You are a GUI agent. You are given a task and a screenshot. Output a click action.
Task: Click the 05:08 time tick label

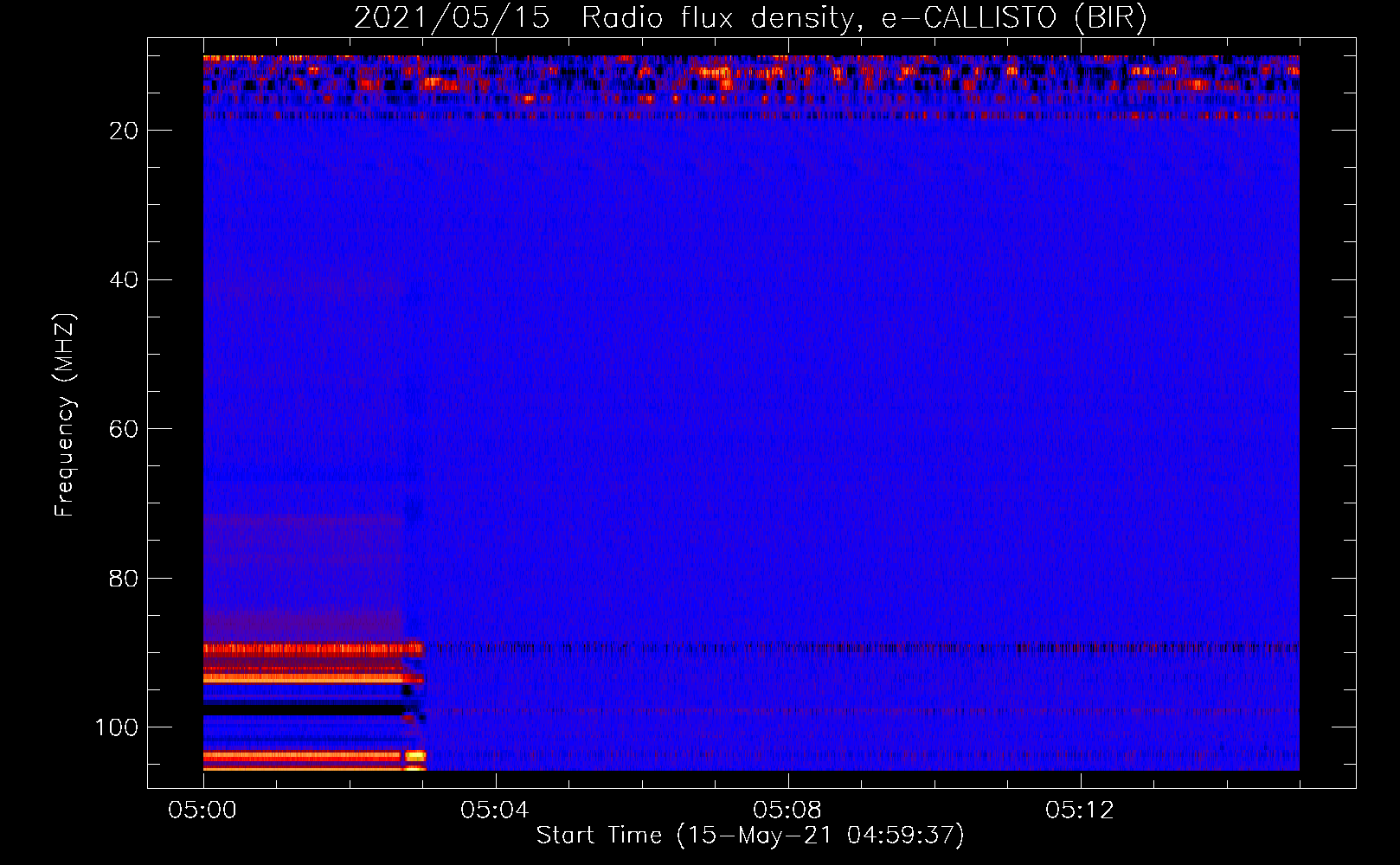point(787,811)
